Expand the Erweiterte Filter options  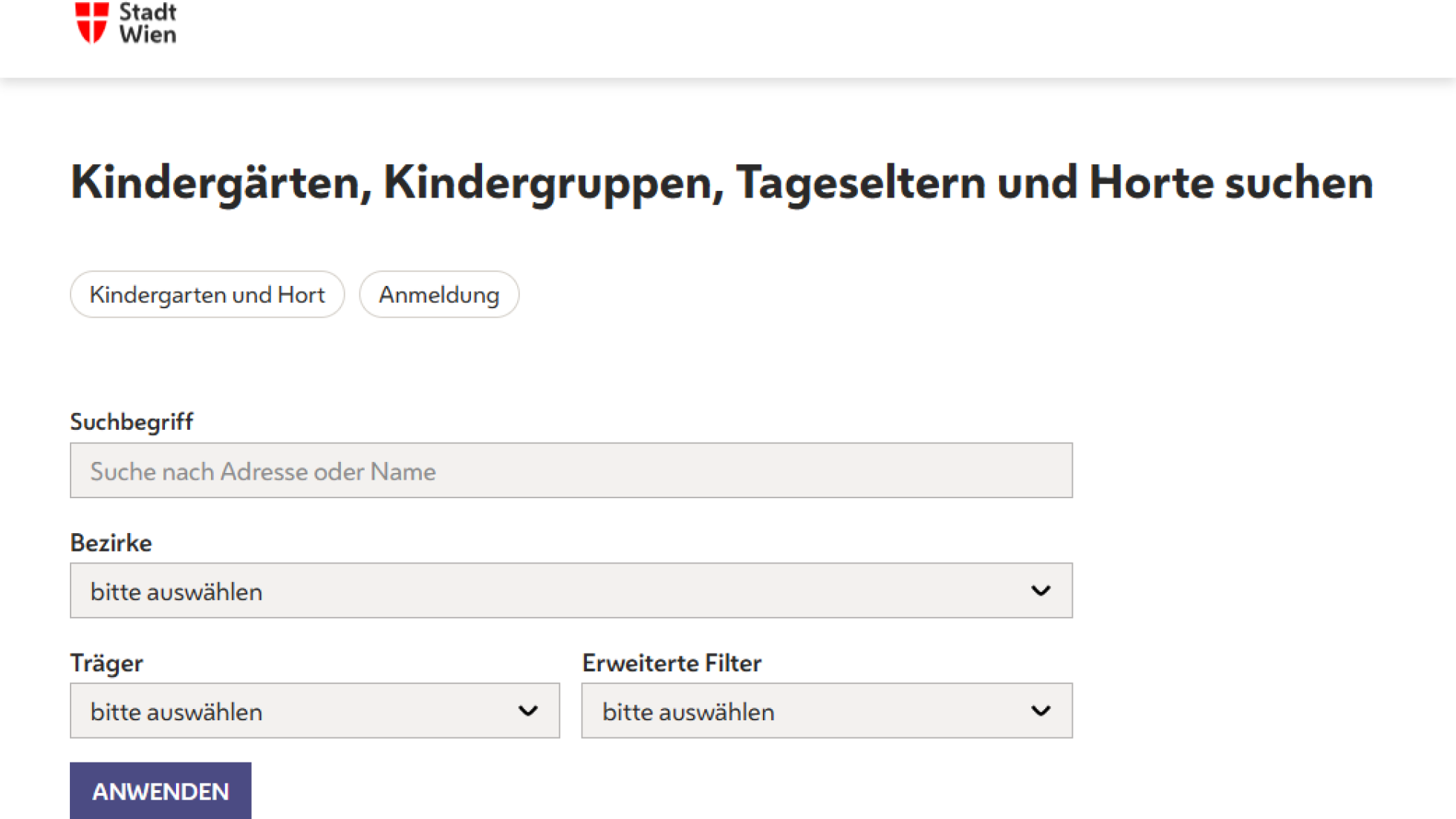click(826, 711)
